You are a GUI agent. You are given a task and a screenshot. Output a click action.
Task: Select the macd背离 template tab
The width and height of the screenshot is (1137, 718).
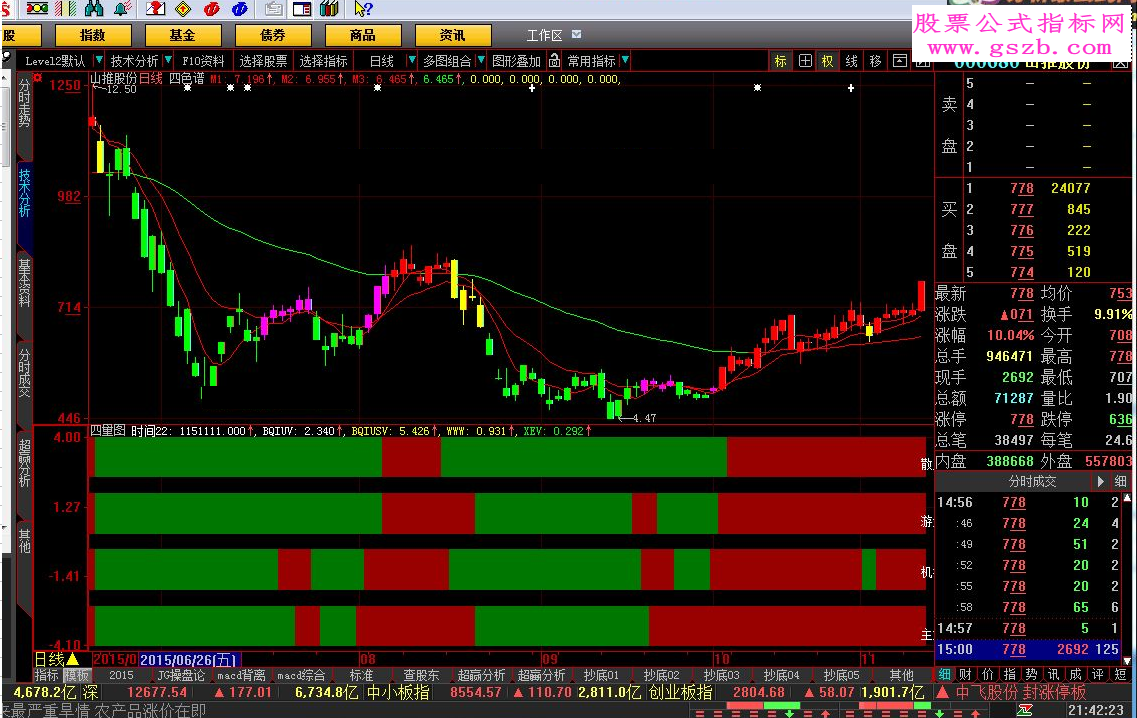pos(241,675)
